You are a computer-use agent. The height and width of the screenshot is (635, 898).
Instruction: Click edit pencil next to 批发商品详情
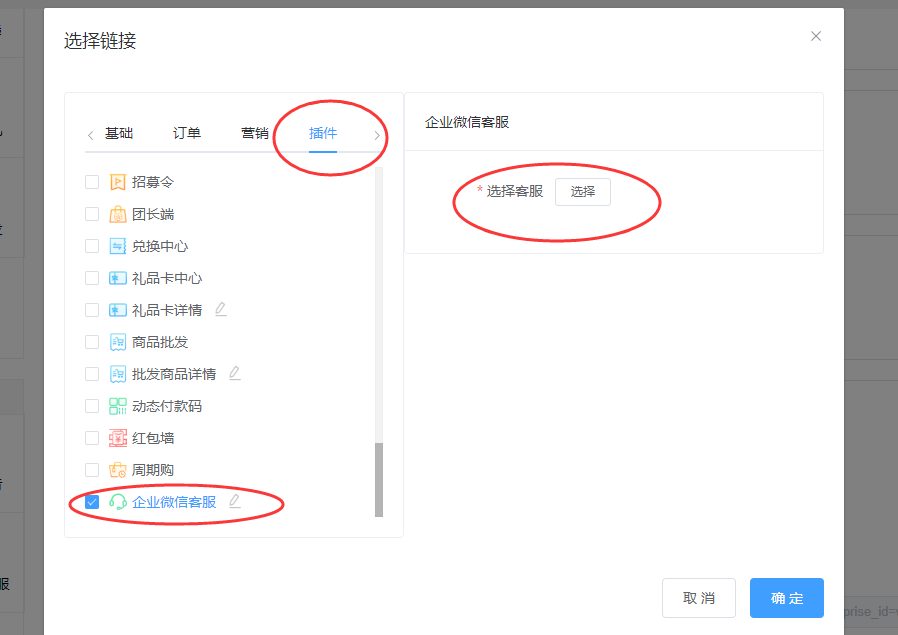click(235, 373)
